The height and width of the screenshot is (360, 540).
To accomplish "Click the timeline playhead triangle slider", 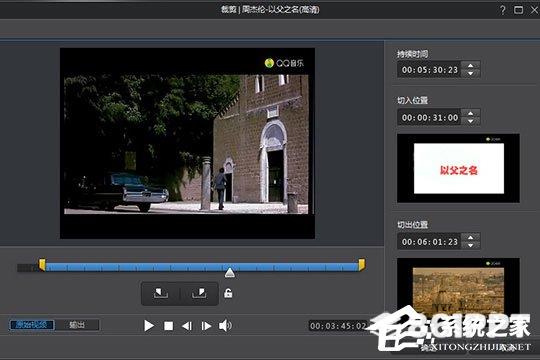I will coord(230,272).
